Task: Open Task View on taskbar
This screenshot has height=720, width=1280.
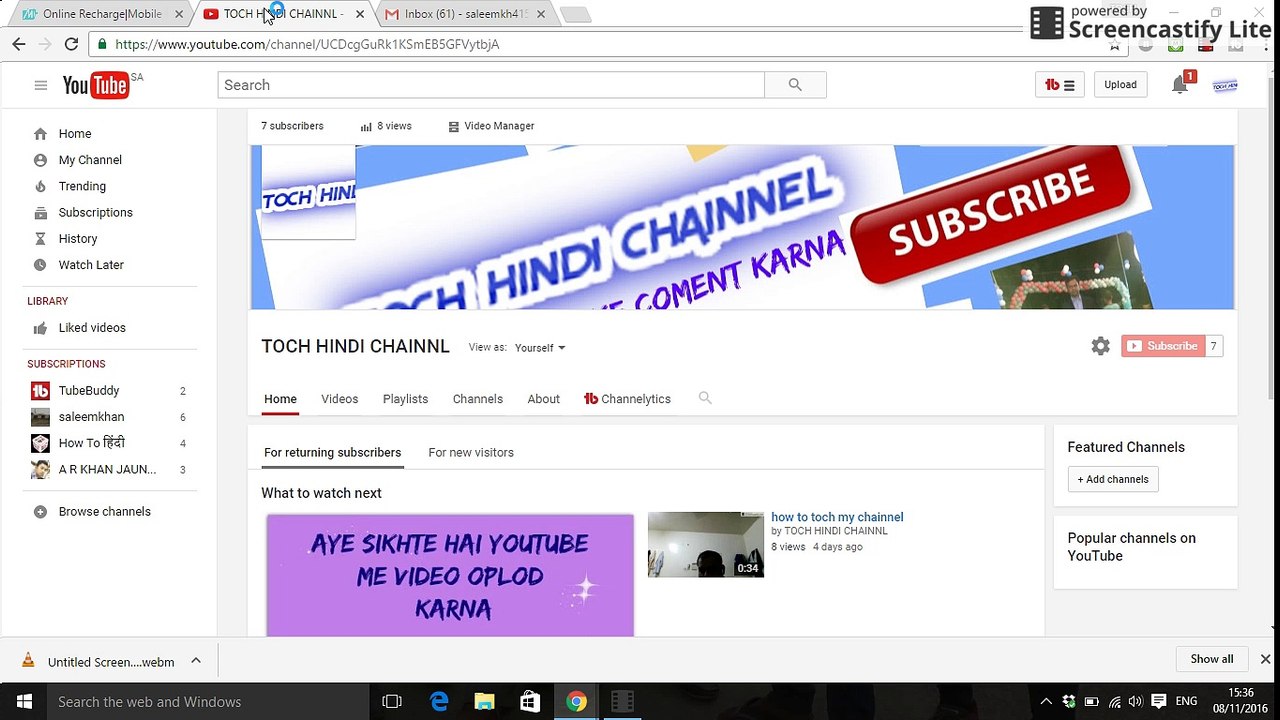Action: click(x=392, y=702)
